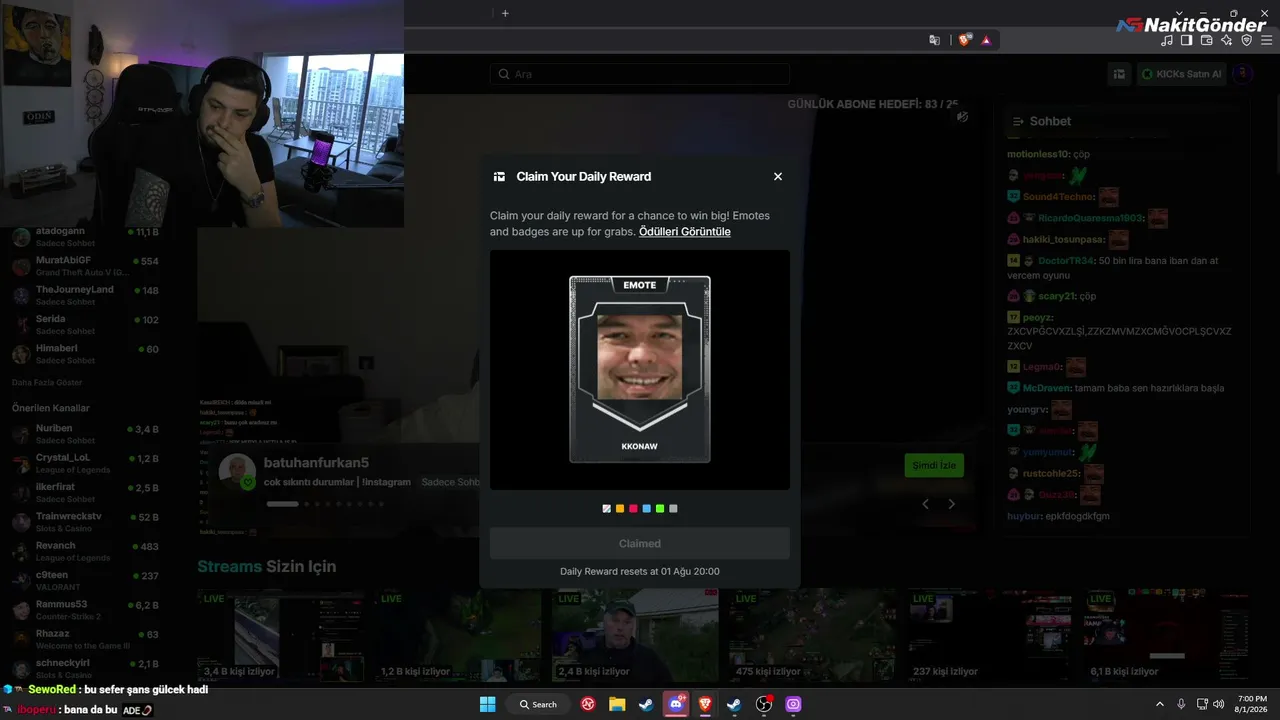This screenshot has height=720, width=1280.
Task: Click the KICKs Satın Al button
Action: point(1182,74)
